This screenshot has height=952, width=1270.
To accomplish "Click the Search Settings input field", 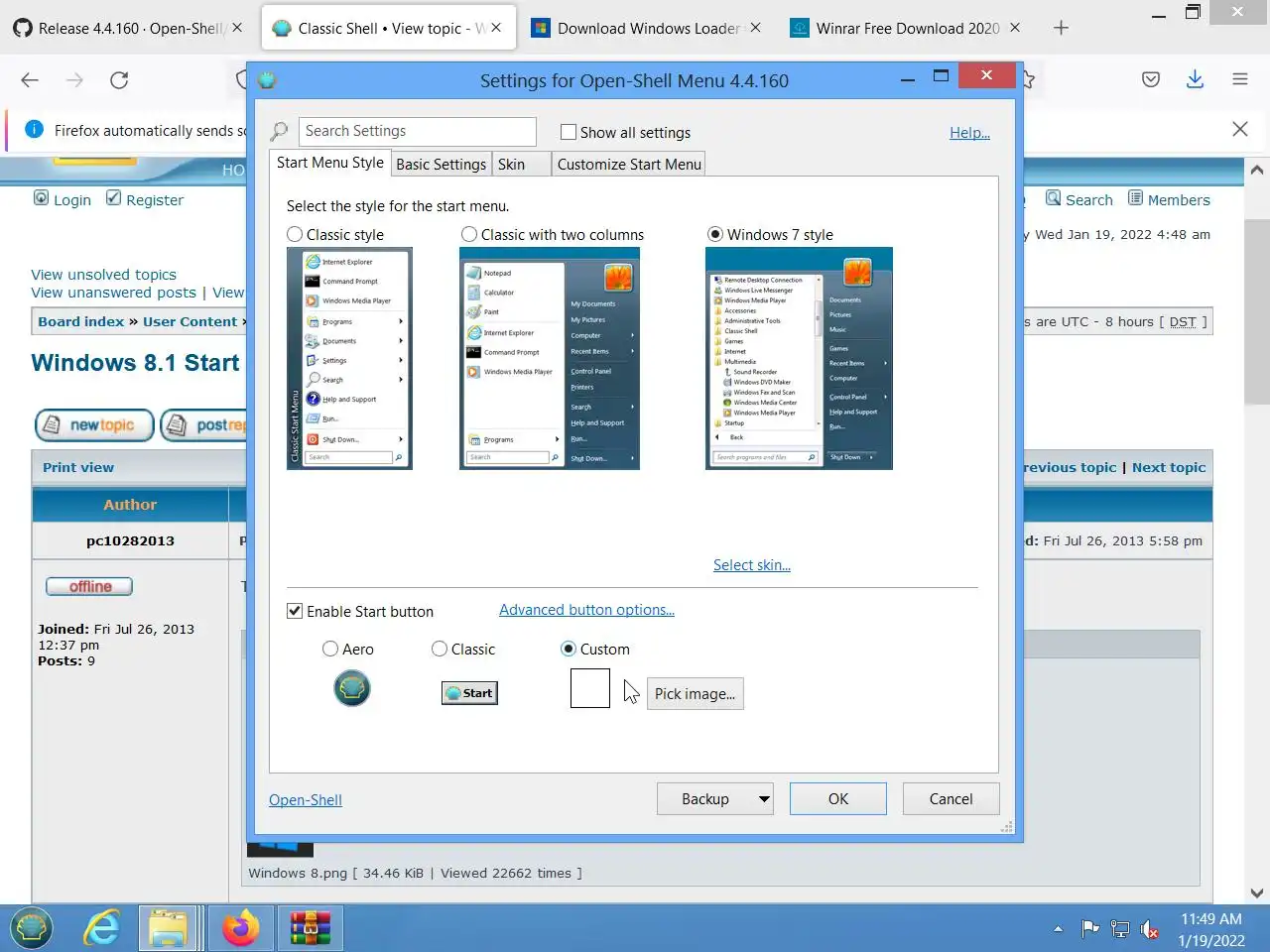I will click(417, 131).
